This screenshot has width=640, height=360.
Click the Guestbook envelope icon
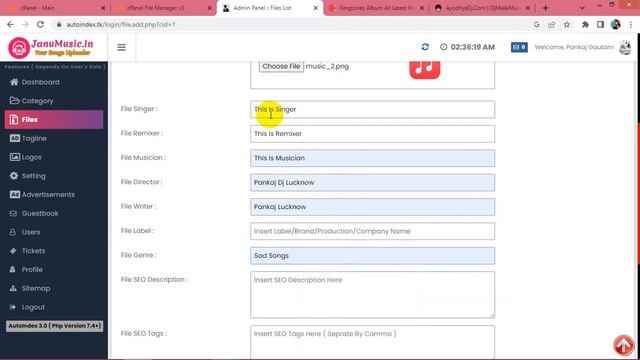point(13,213)
